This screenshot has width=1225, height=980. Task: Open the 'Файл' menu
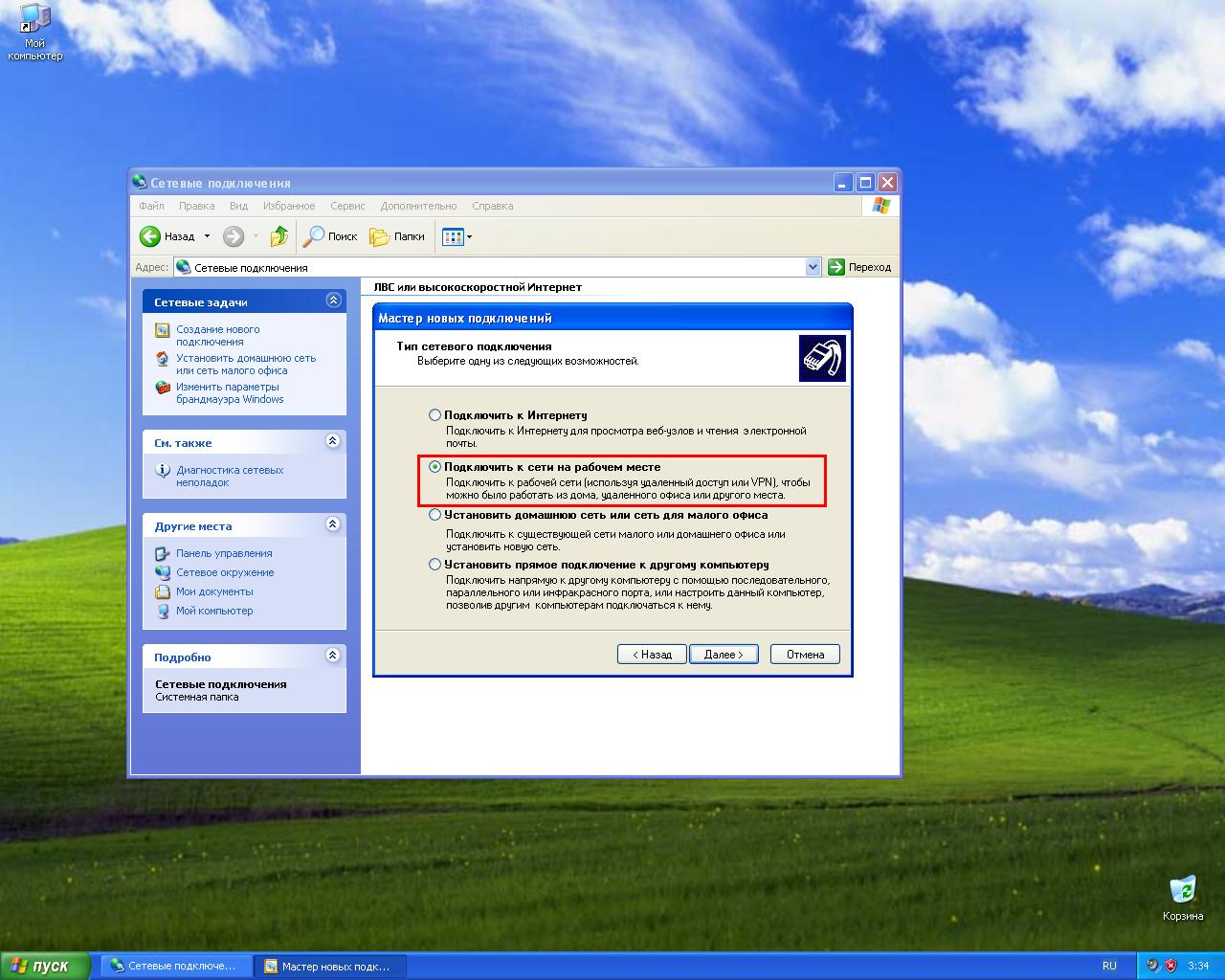pyautogui.click(x=151, y=206)
